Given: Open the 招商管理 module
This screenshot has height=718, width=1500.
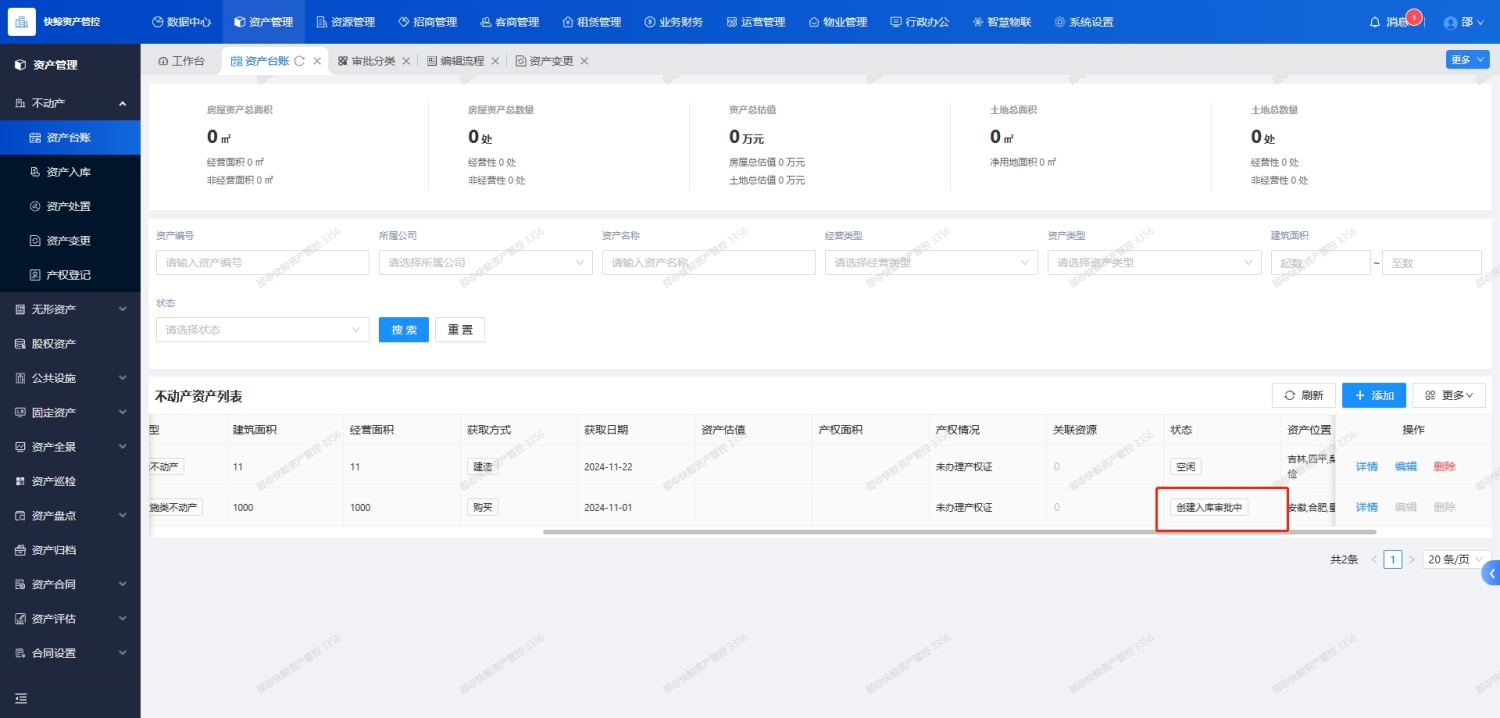Looking at the screenshot, I should (427, 22).
